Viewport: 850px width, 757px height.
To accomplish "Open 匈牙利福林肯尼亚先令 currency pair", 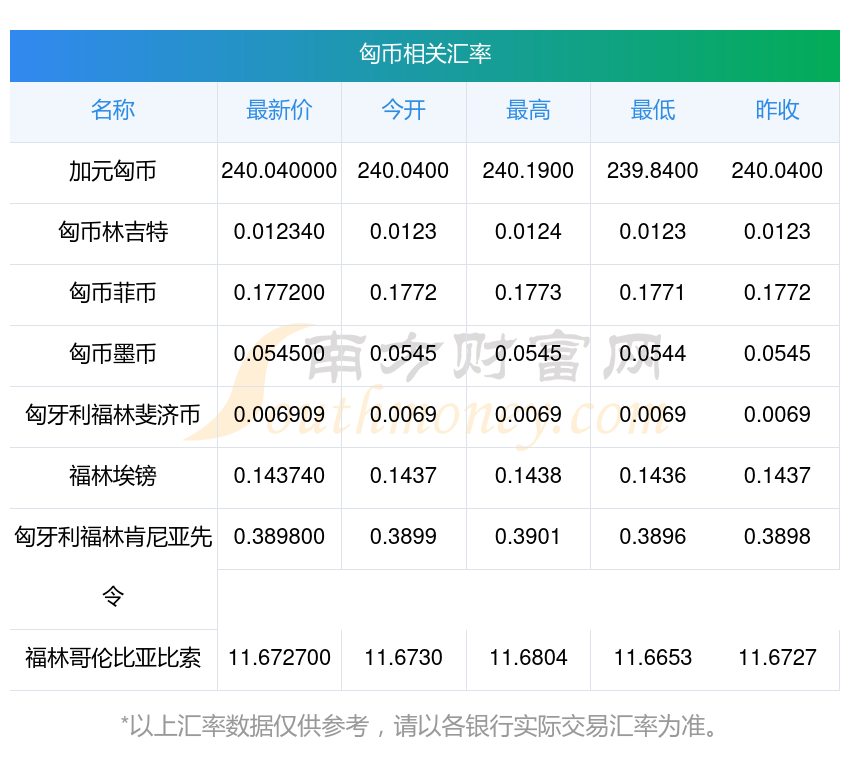I will [113, 539].
